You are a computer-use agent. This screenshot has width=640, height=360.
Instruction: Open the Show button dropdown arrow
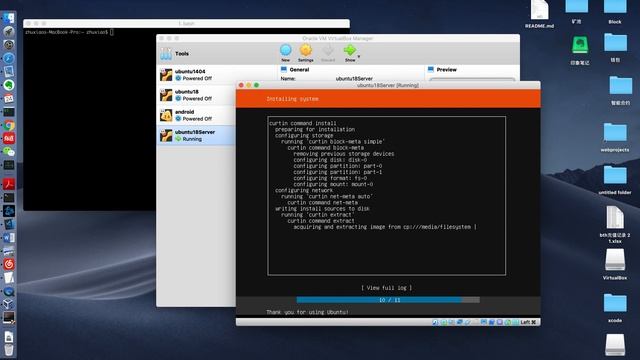click(359, 56)
